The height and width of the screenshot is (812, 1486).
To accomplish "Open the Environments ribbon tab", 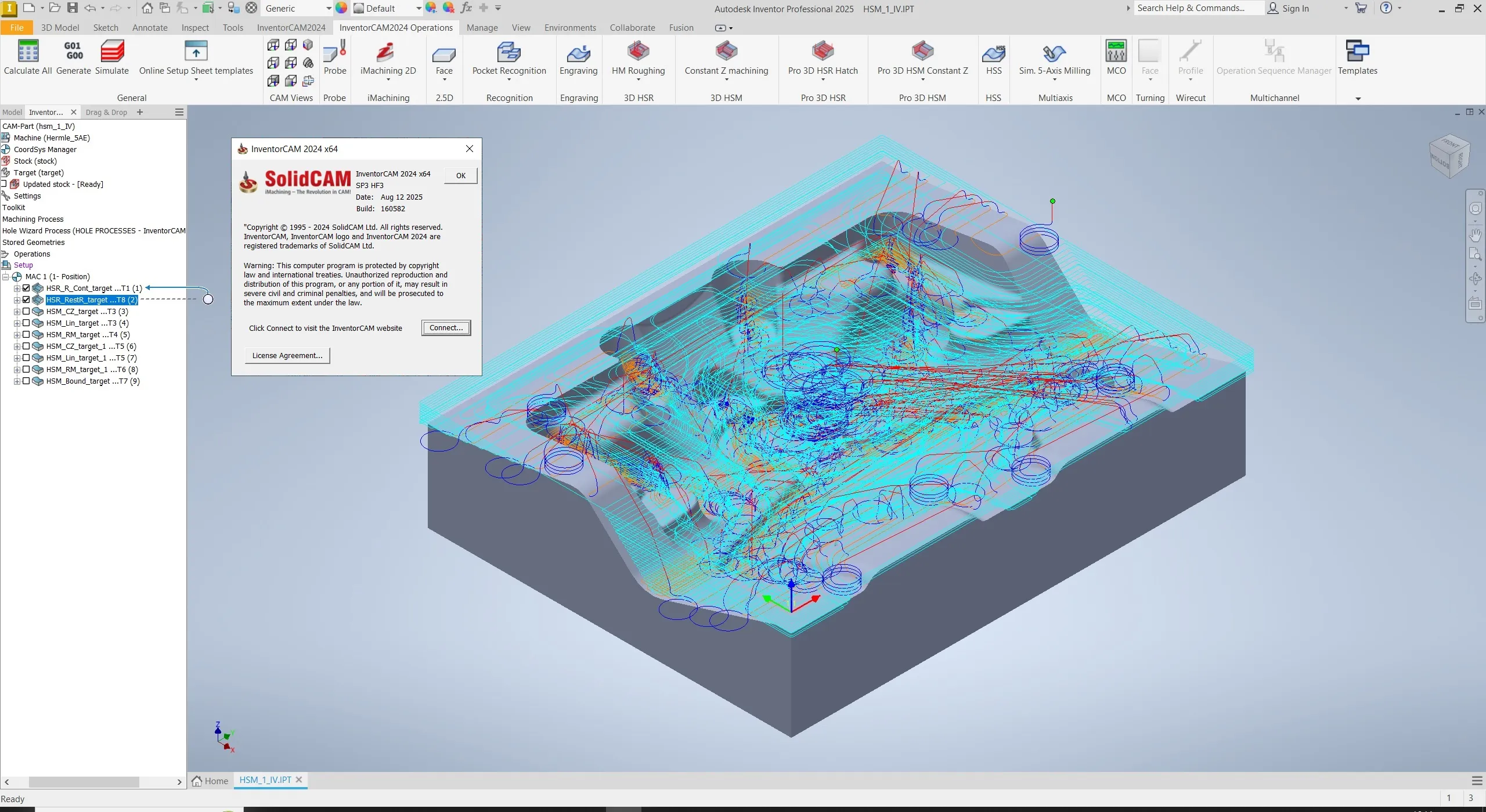I will click(x=570, y=27).
